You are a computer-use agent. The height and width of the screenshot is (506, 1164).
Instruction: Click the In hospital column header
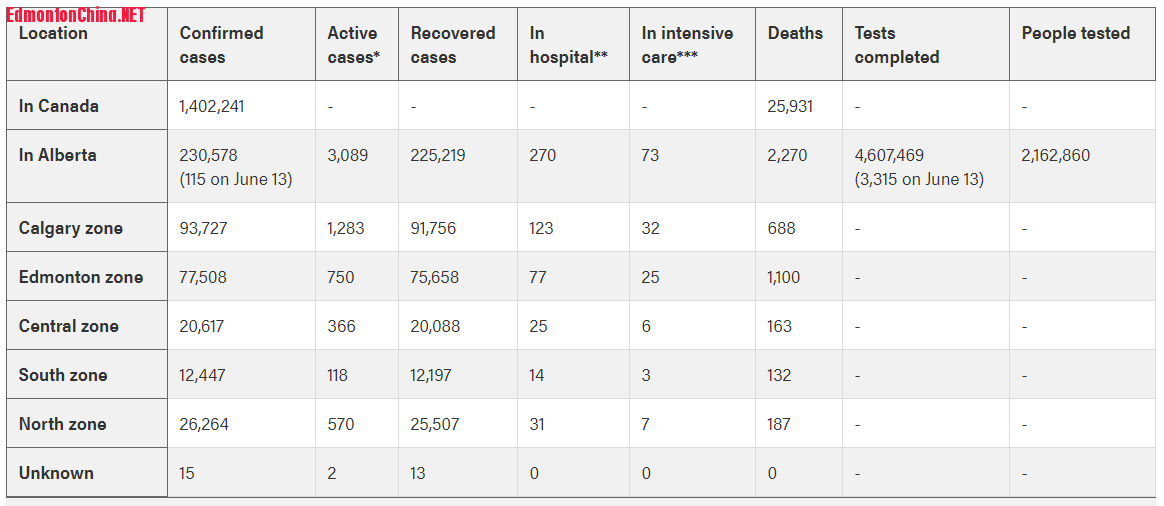coord(568,45)
